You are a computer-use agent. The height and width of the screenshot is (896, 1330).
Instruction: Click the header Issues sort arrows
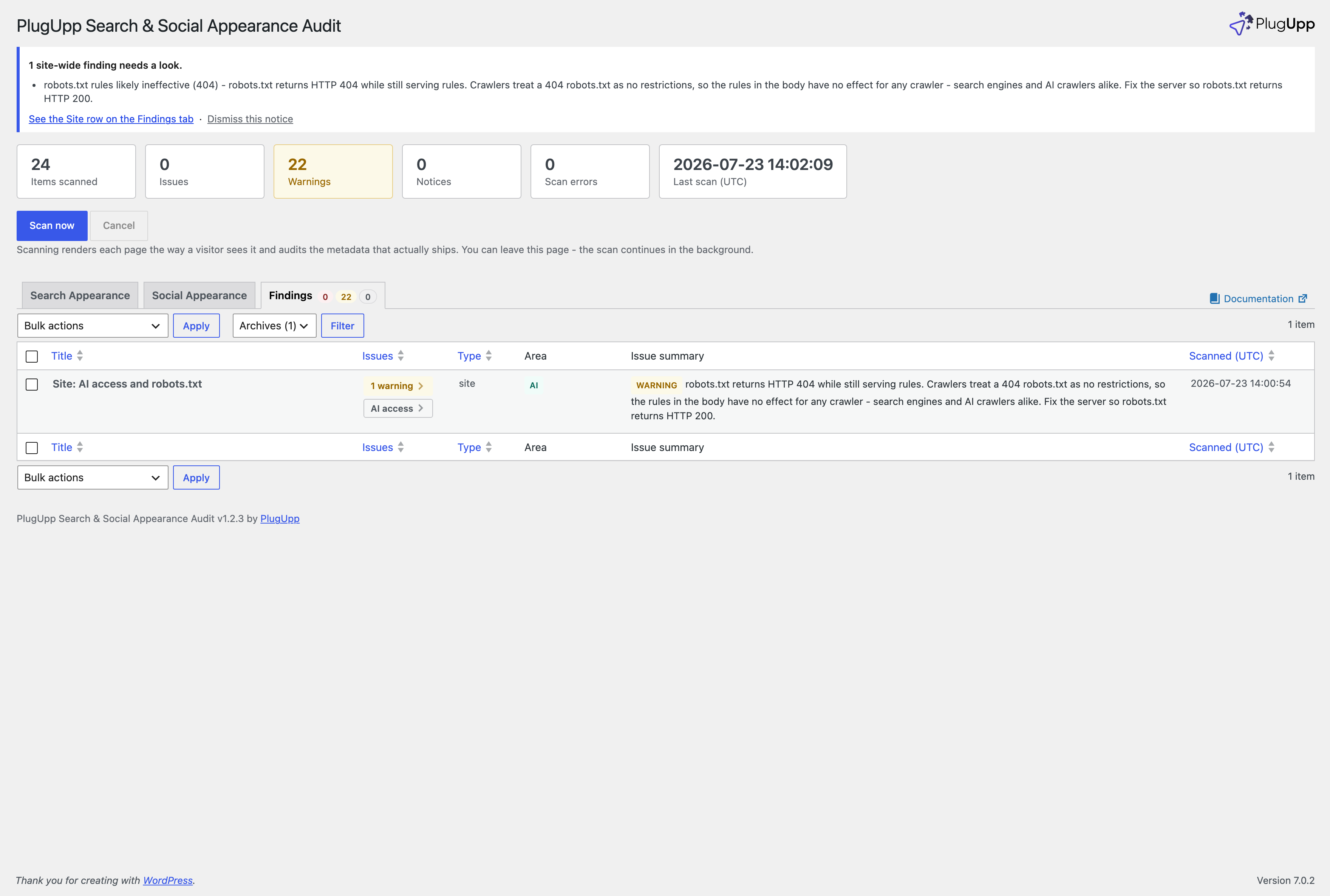401,355
